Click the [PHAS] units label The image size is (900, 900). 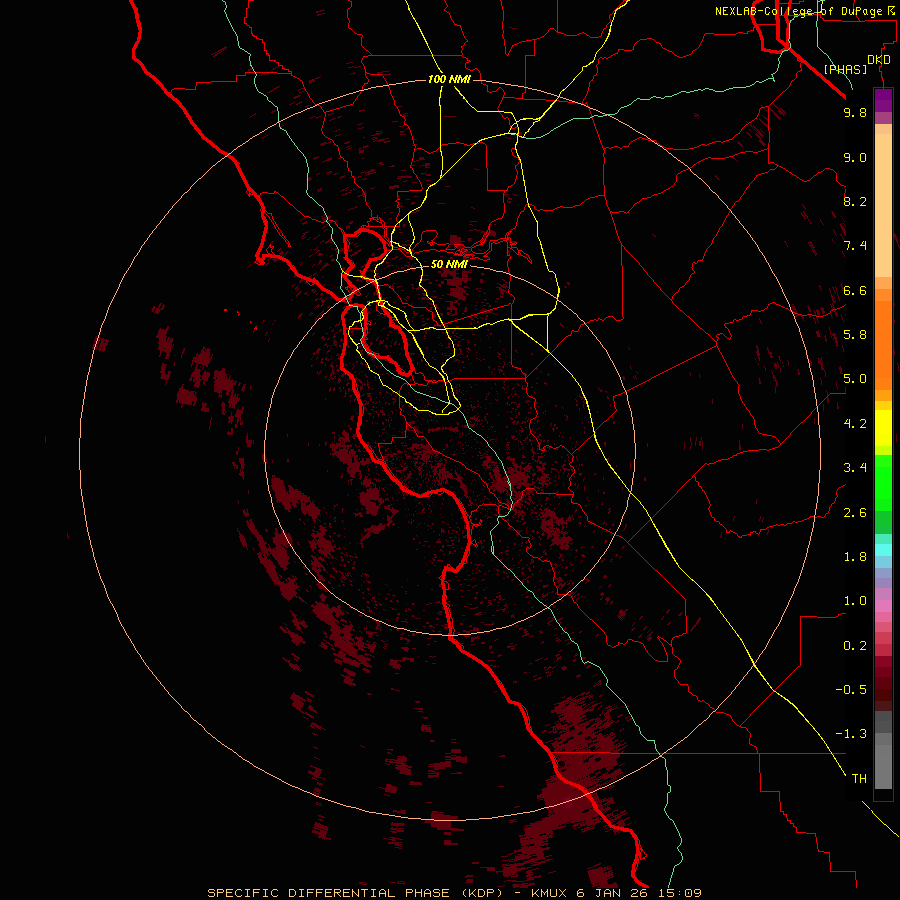(845, 69)
